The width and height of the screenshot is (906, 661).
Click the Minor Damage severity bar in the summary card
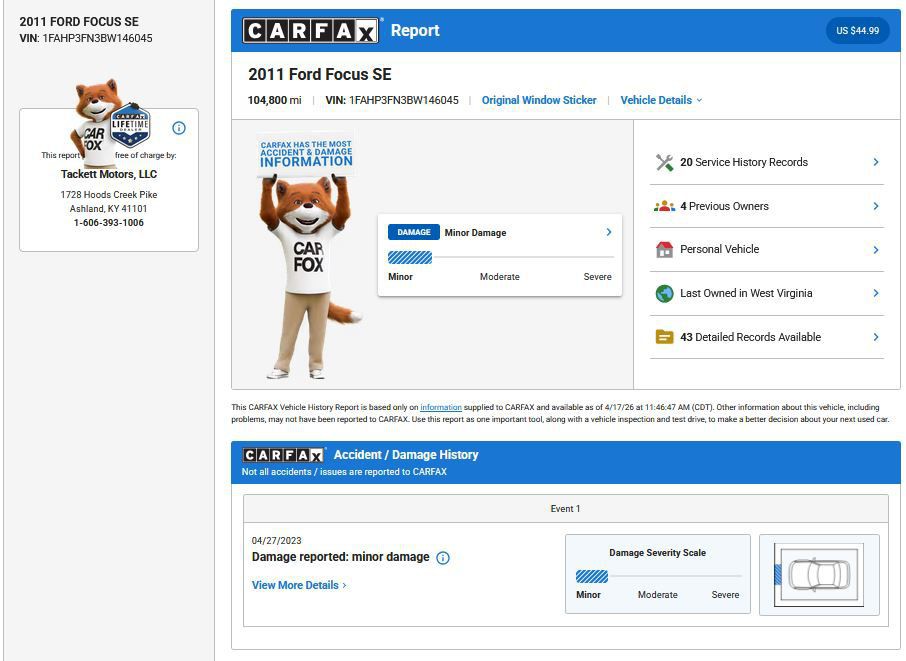(500, 257)
